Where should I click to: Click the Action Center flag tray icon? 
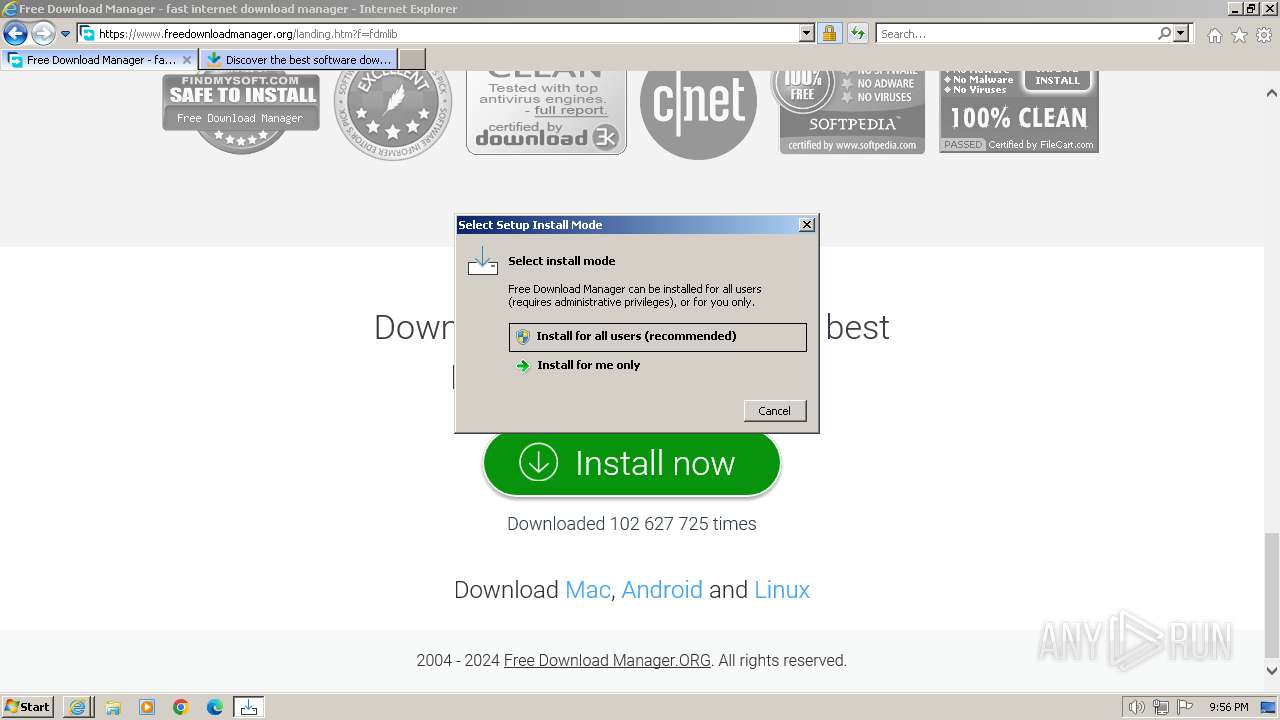1185,707
